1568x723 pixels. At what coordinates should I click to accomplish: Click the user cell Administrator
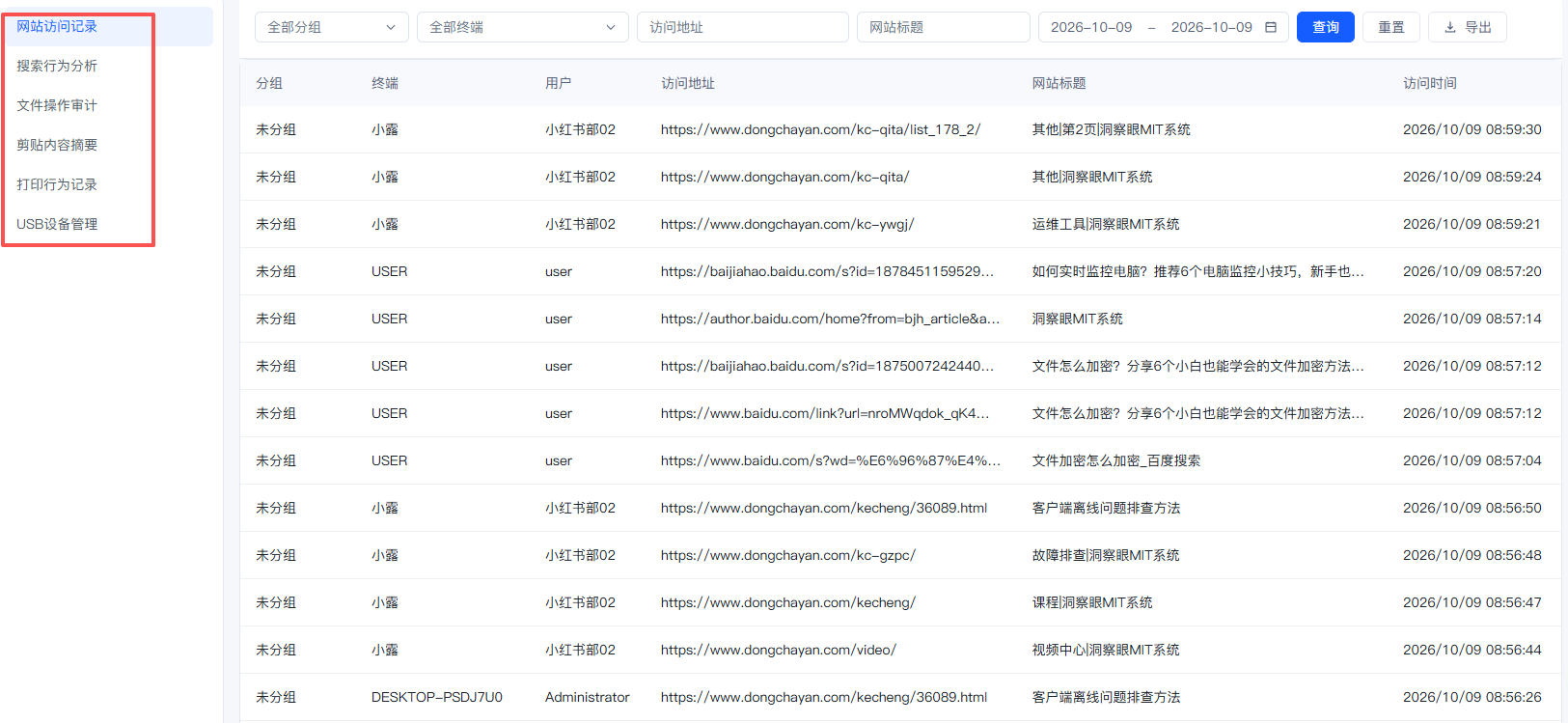pyautogui.click(x=588, y=697)
